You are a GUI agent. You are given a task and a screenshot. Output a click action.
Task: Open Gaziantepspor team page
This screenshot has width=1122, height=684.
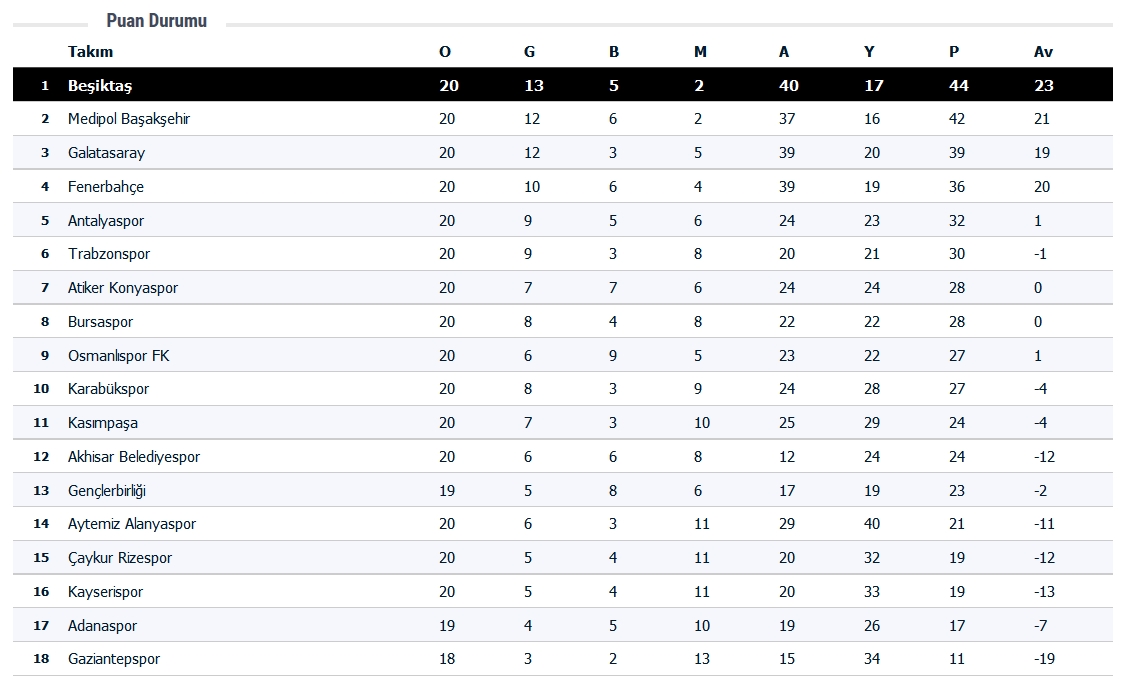[114, 659]
